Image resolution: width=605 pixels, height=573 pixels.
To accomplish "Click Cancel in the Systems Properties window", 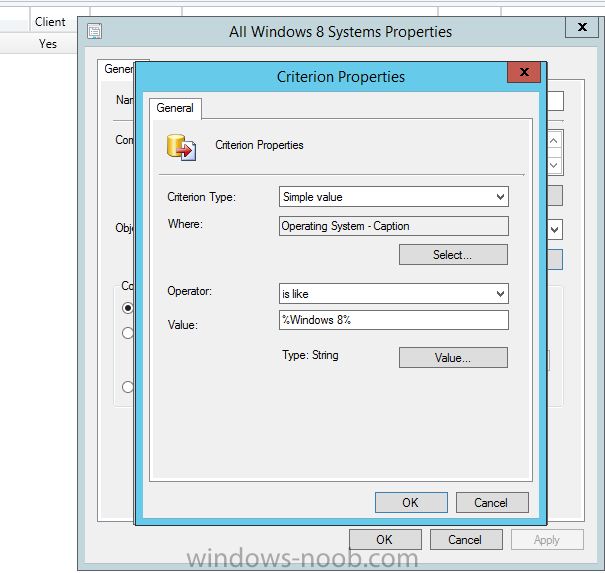I will coord(466,539).
